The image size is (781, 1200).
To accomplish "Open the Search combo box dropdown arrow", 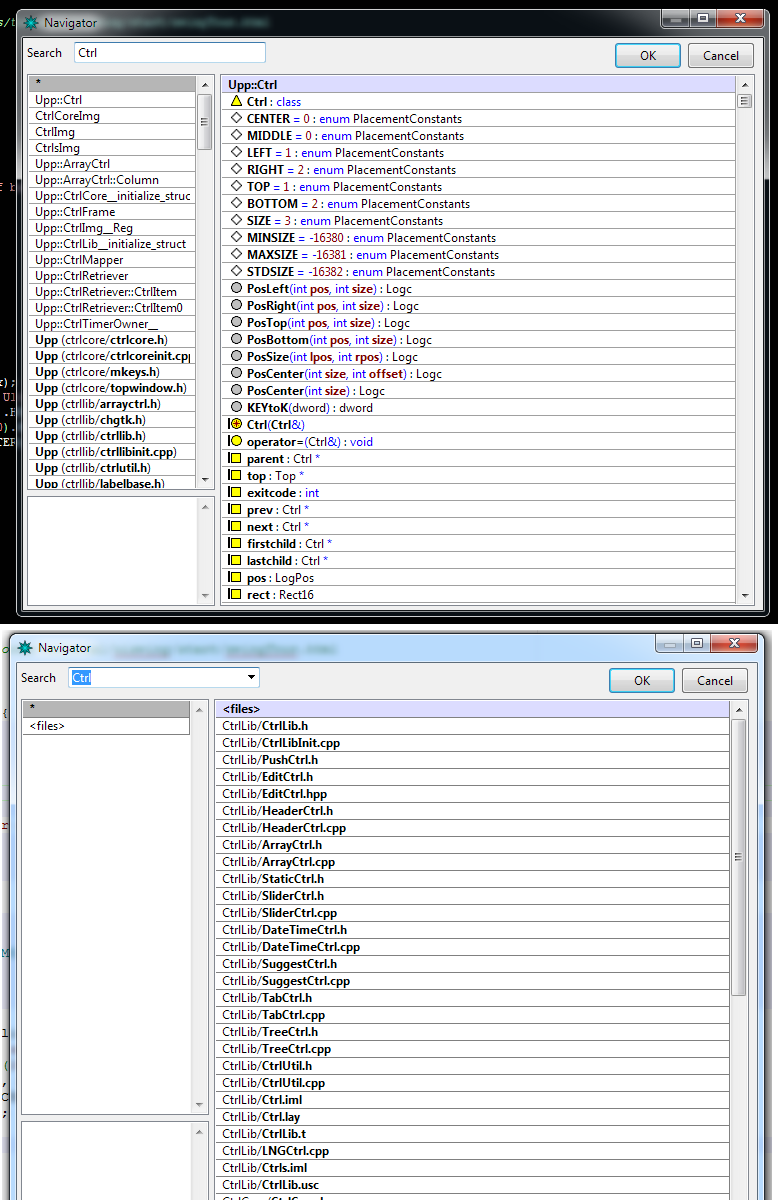I will 250,678.
